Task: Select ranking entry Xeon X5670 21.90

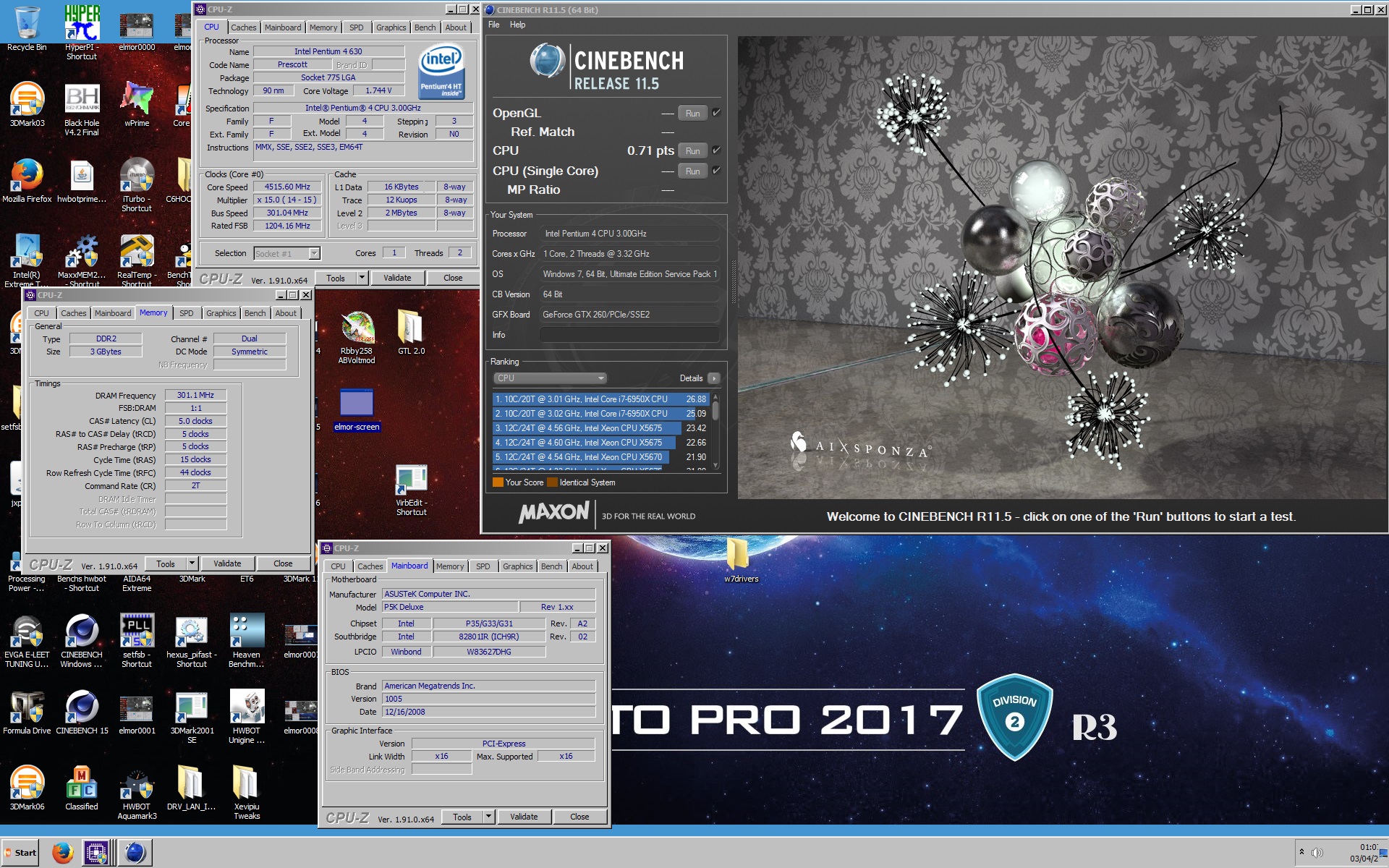Action: tap(601, 457)
